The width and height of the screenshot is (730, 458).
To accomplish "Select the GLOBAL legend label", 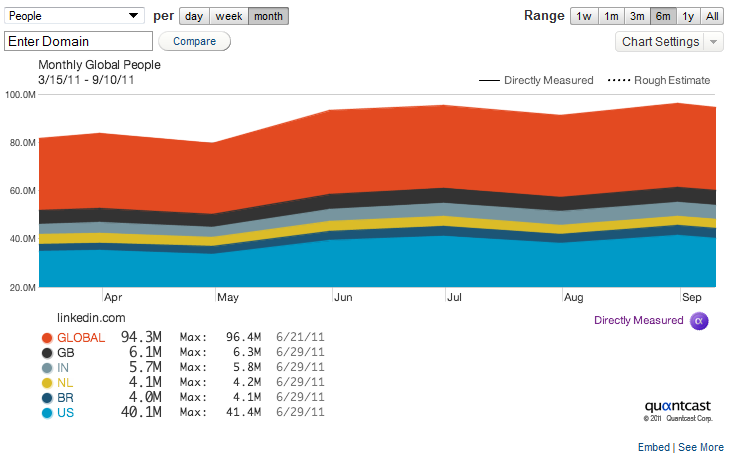I will 81,337.
